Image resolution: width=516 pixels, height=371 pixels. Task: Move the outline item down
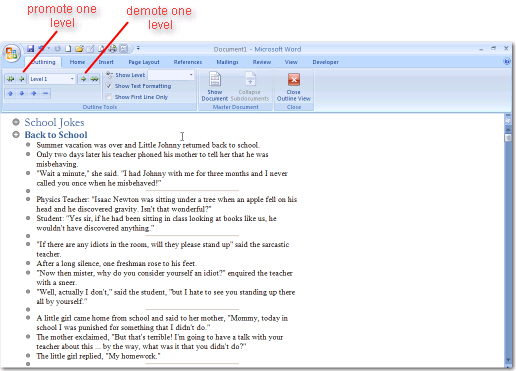point(22,93)
